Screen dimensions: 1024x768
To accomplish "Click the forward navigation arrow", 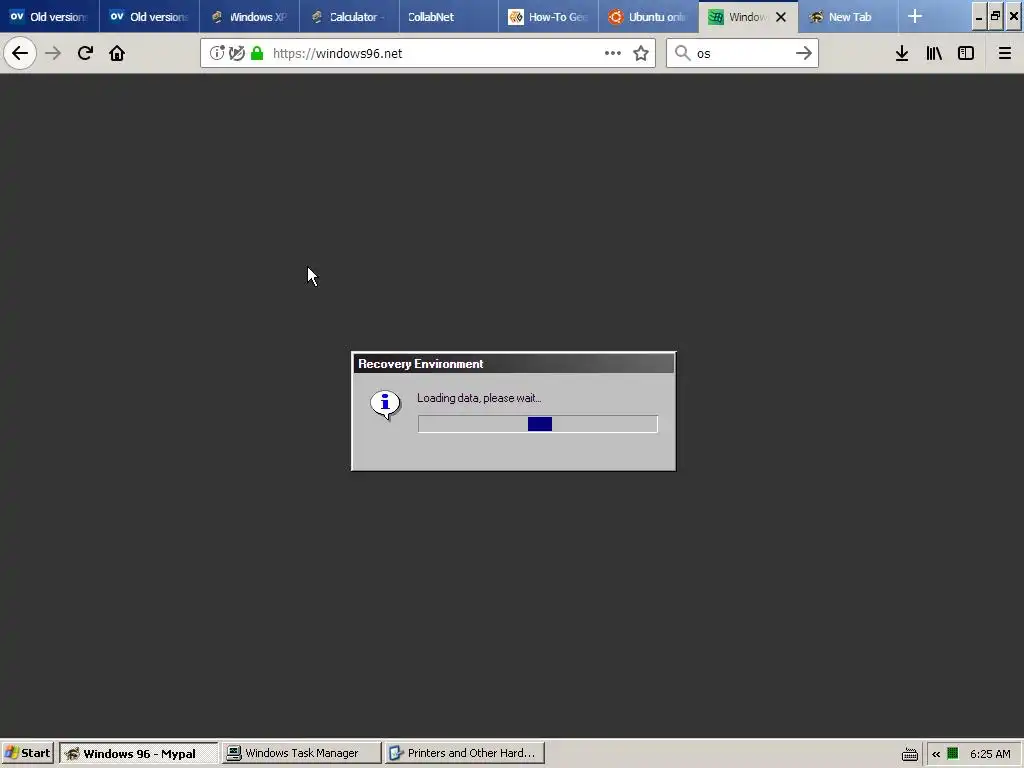I will (53, 53).
